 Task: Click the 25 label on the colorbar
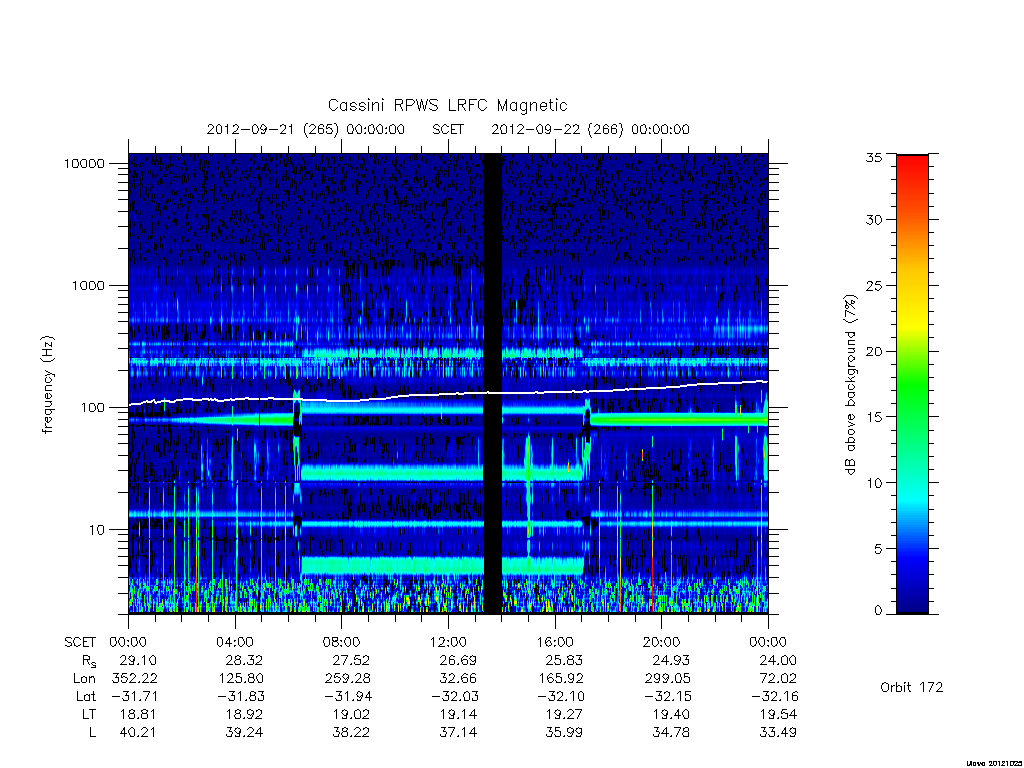point(874,286)
